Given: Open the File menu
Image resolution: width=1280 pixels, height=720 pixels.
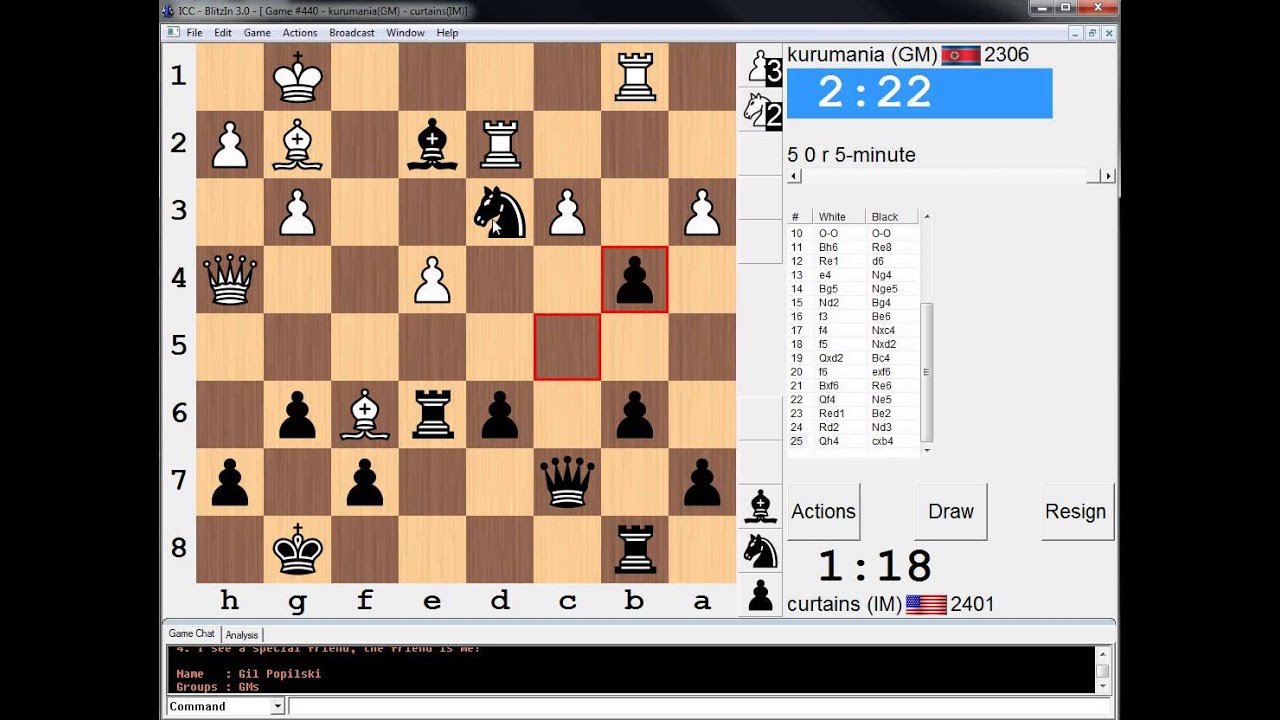Looking at the screenshot, I should [194, 33].
